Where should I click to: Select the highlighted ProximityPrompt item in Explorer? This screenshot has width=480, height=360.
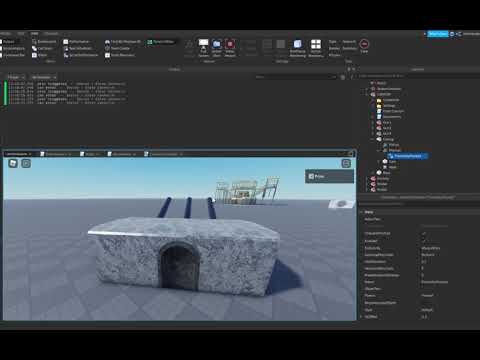click(x=407, y=156)
